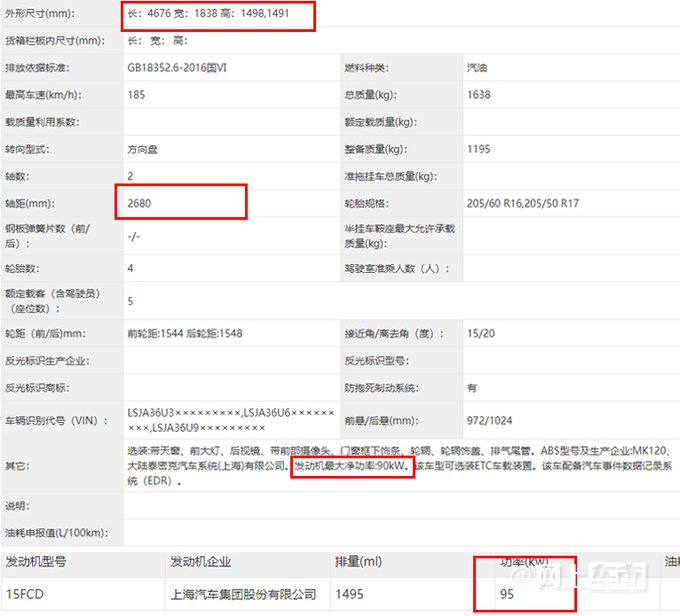Select the 前悬/后悬(mm) label
Image resolution: width=680 pixels, height=616 pixels.
coord(381,421)
